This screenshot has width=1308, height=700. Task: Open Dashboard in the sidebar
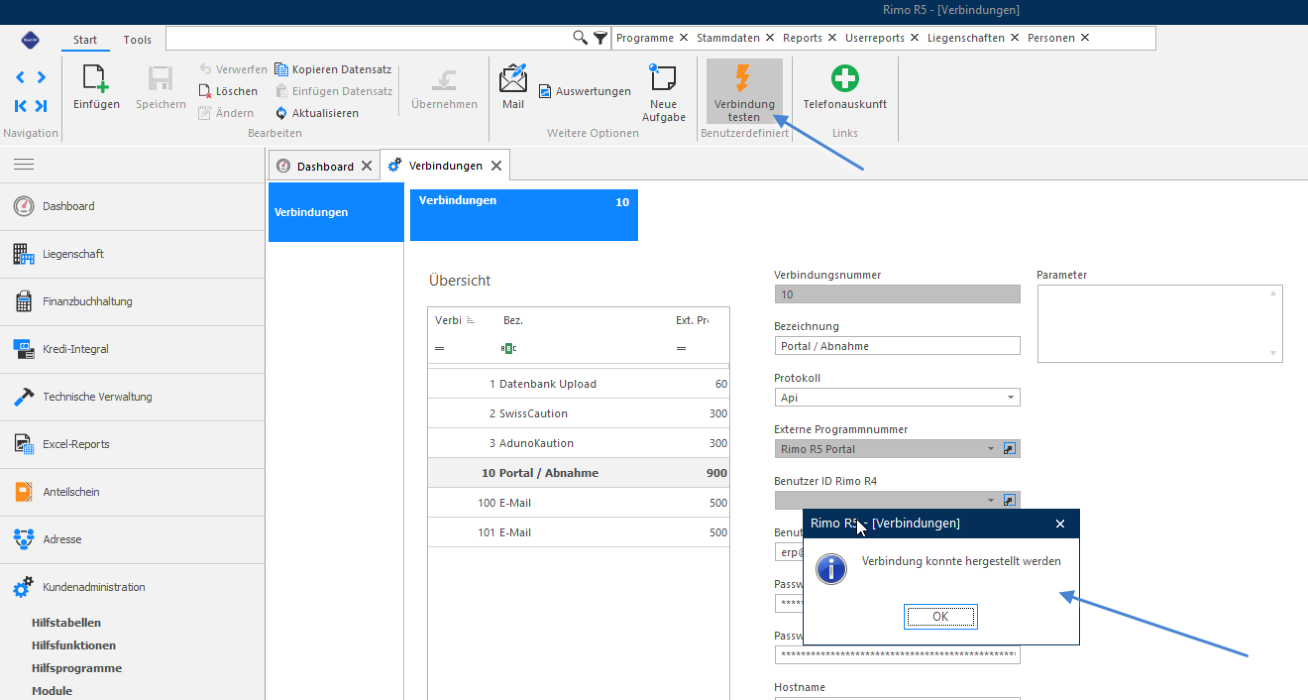(132, 206)
